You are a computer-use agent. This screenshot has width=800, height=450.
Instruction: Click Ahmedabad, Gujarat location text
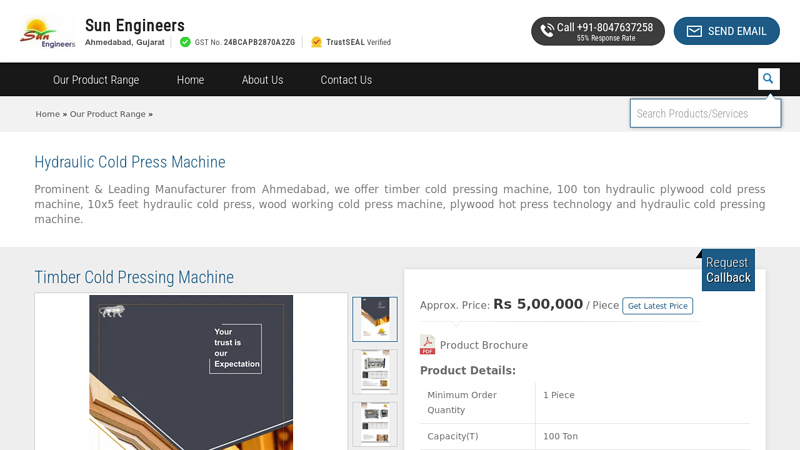(124, 42)
